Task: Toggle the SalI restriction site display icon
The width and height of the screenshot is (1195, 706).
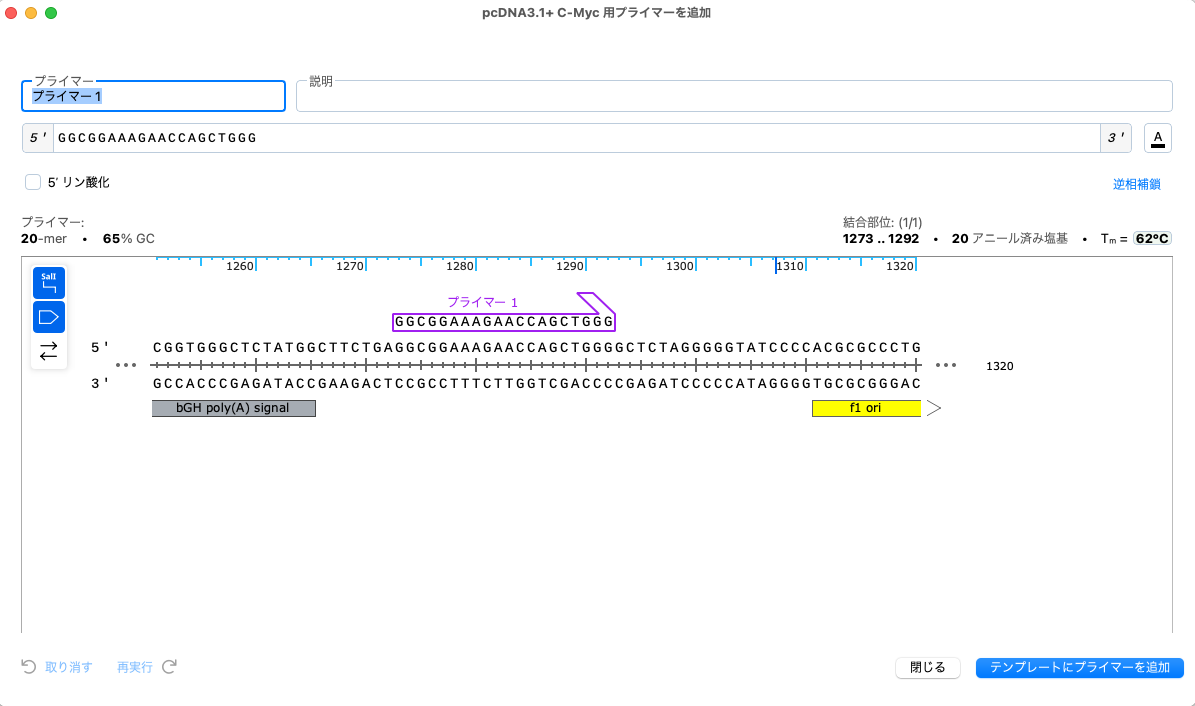Action: (x=48, y=282)
